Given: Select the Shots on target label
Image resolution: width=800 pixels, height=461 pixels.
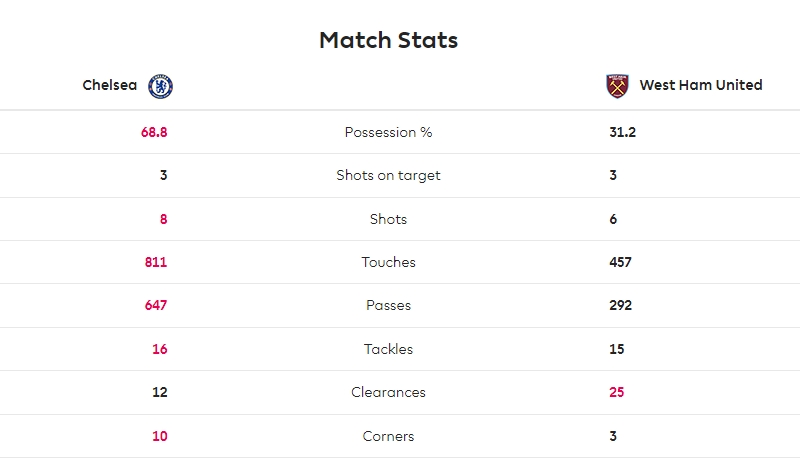Looking at the screenshot, I should (x=388, y=175).
